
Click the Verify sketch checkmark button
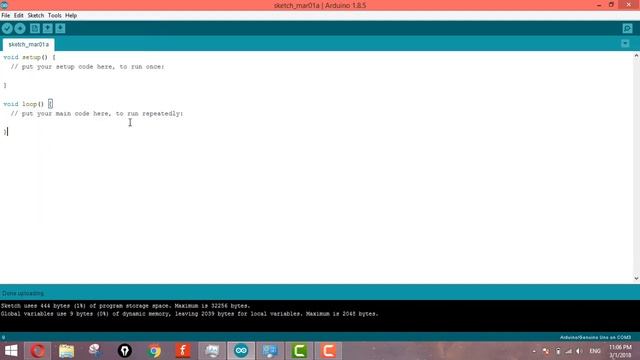pos(7,28)
